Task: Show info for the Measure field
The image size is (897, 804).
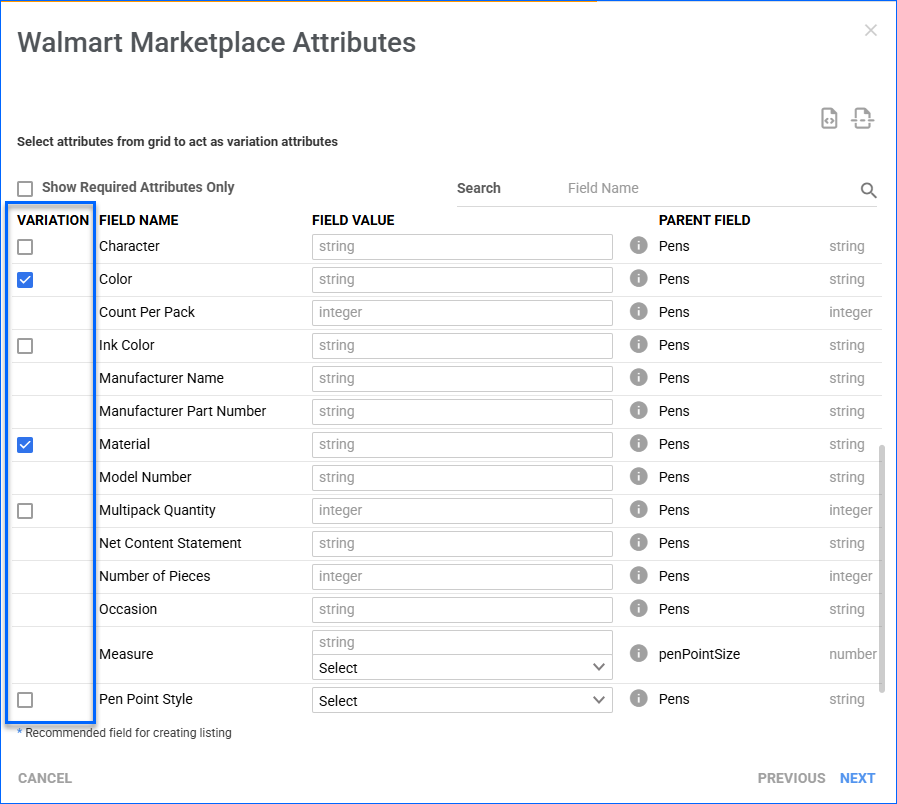Action: click(639, 654)
